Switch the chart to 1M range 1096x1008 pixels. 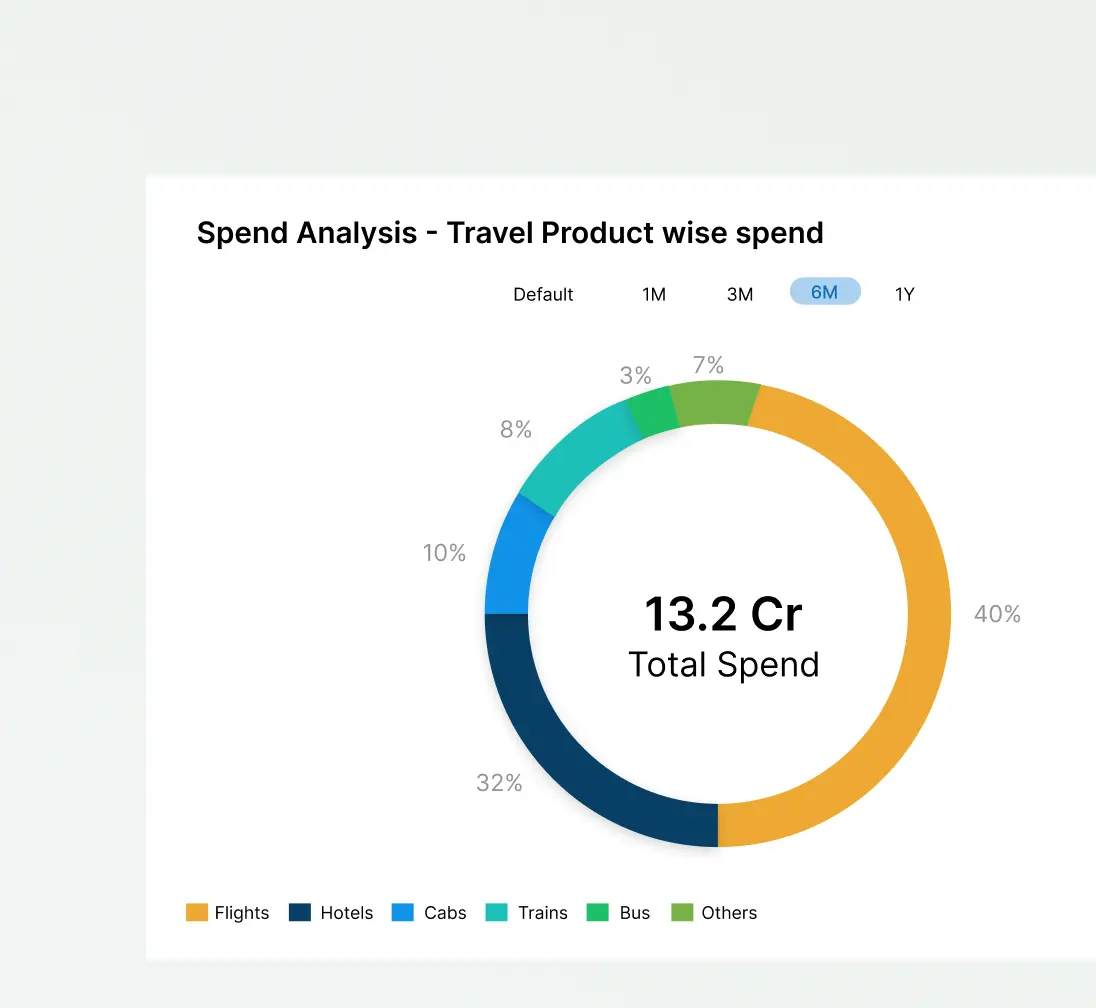(x=654, y=294)
